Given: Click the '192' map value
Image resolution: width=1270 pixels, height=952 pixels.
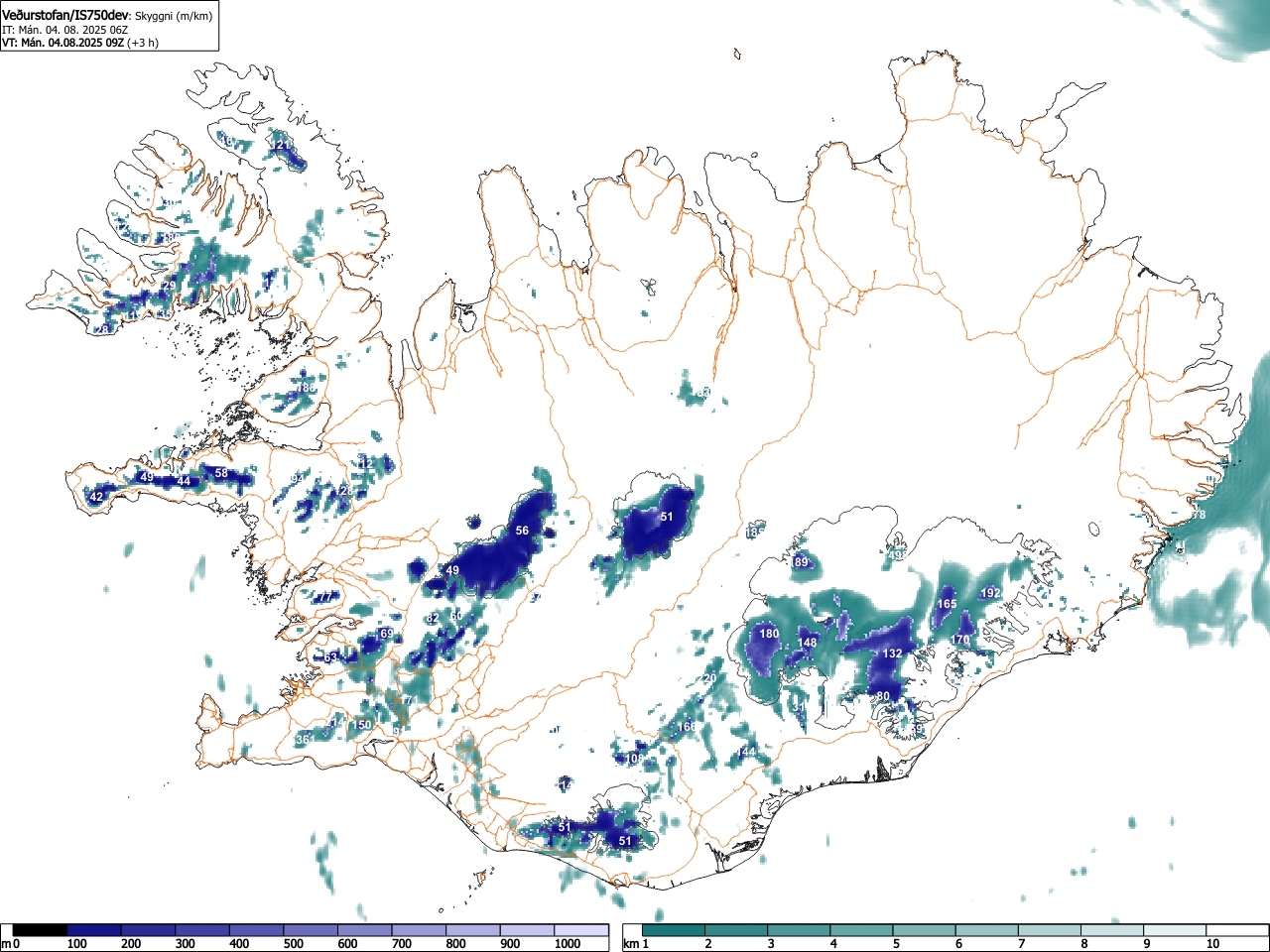Looking at the screenshot, I should (x=990, y=593).
